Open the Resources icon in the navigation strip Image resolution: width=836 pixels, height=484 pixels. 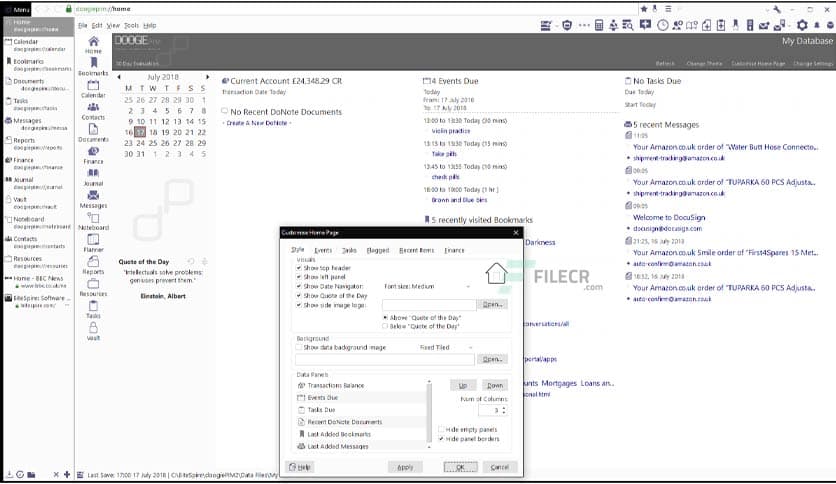pyautogui.click(x=93, y=284)
